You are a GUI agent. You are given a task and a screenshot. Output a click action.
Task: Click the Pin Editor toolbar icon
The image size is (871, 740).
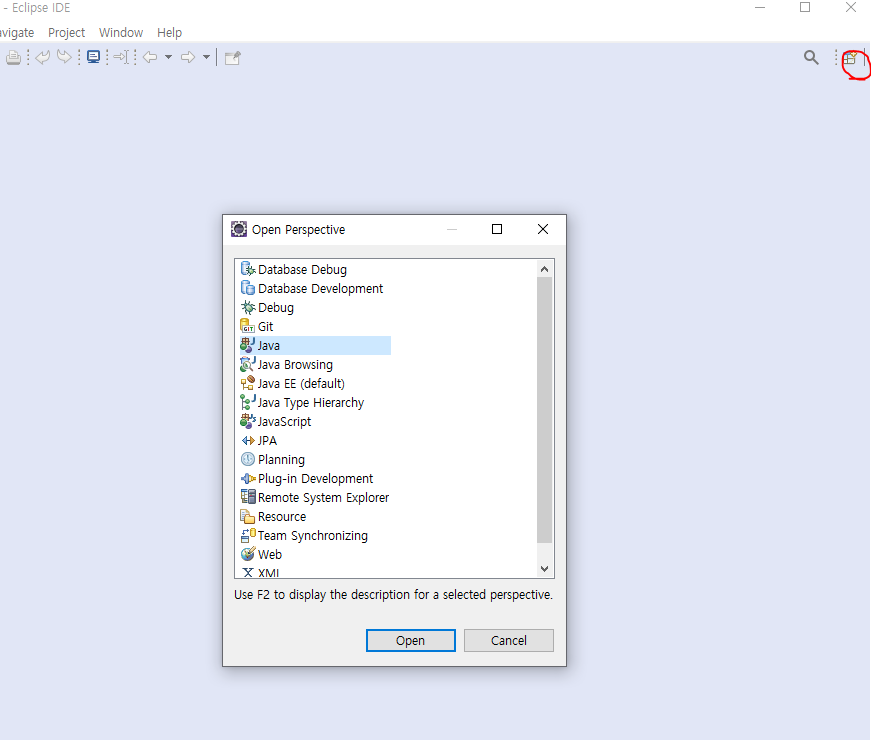tap(233, 58)
